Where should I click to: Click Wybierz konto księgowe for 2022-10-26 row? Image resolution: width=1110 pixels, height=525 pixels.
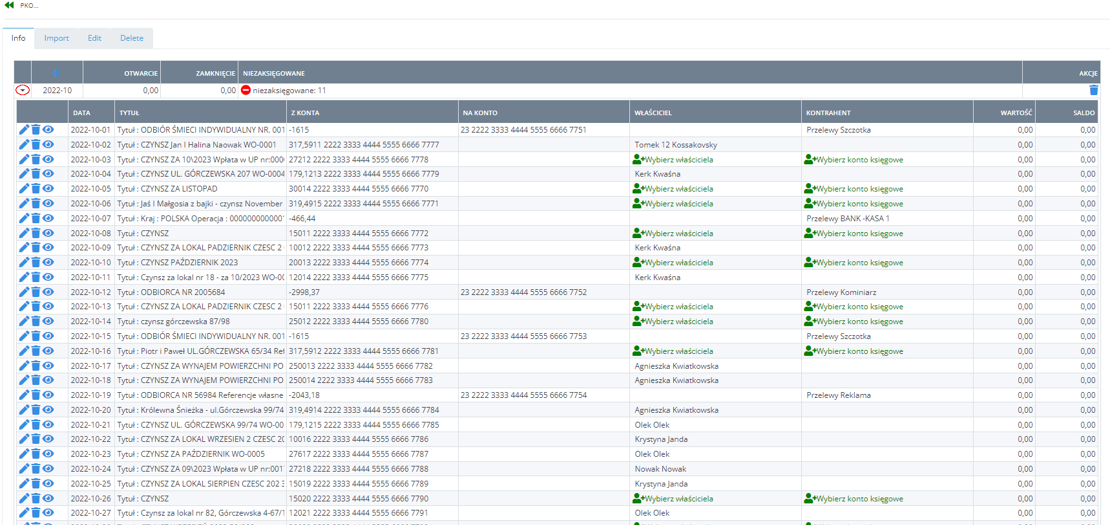coord(853,498)
